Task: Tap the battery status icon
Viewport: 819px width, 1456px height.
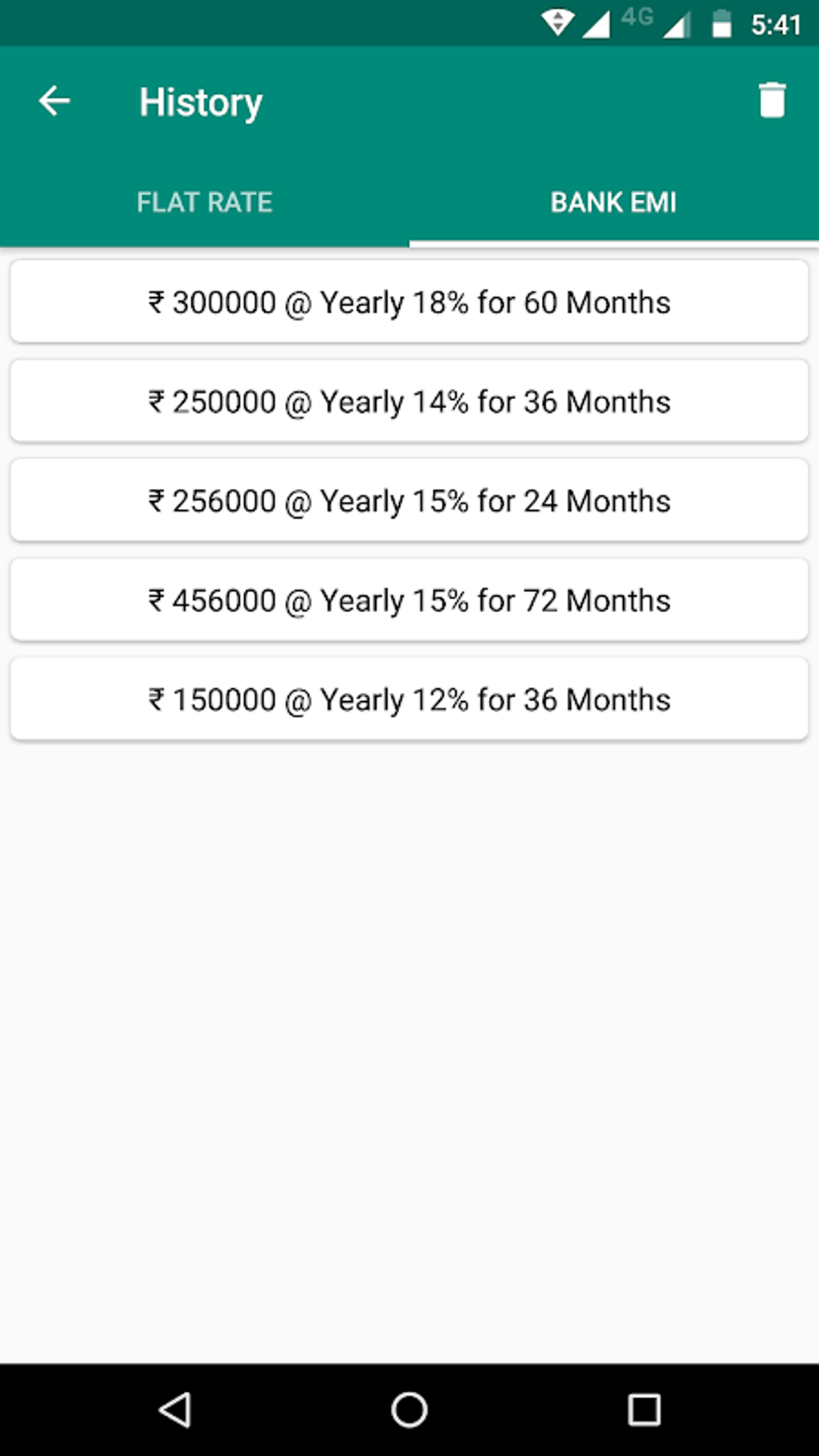Action: (x=722, y=24)
